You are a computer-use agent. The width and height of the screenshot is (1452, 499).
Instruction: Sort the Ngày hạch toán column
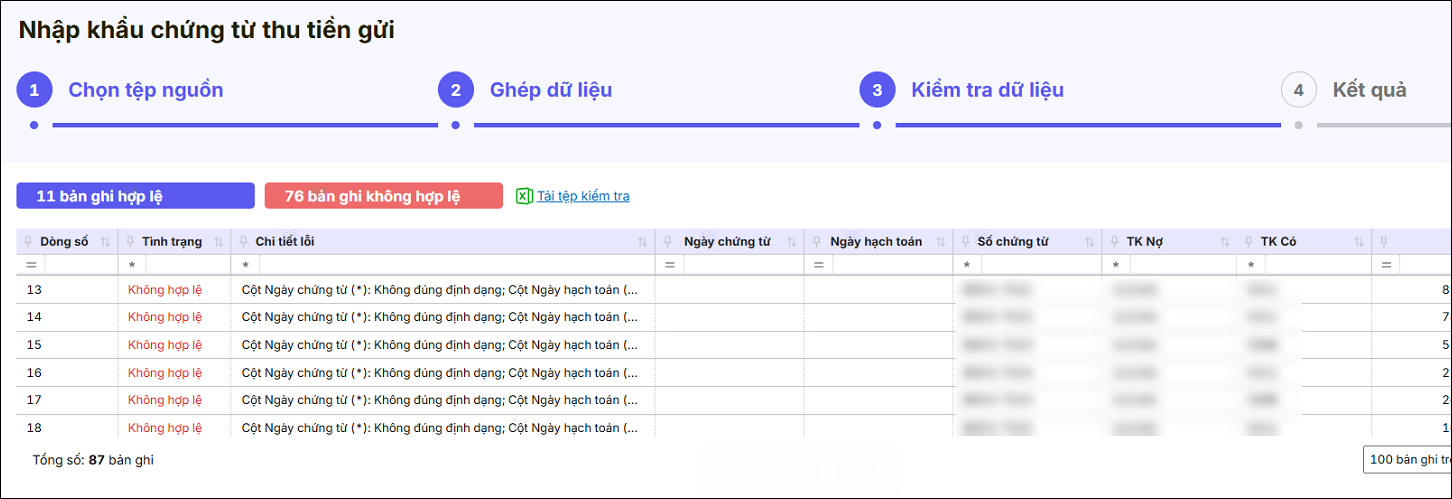pos(939,242)
